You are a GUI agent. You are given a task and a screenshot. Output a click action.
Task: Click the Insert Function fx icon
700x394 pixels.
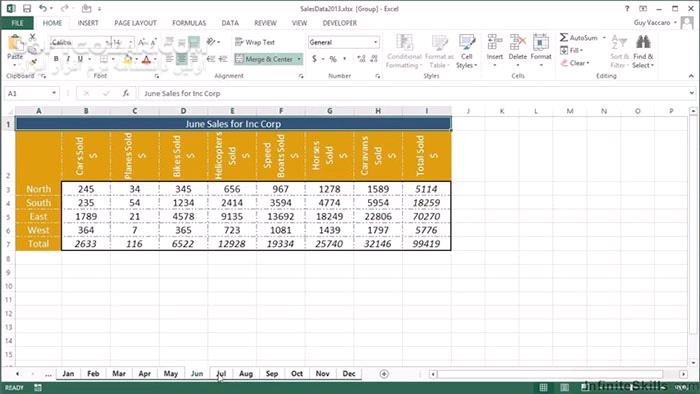[126, 93]
